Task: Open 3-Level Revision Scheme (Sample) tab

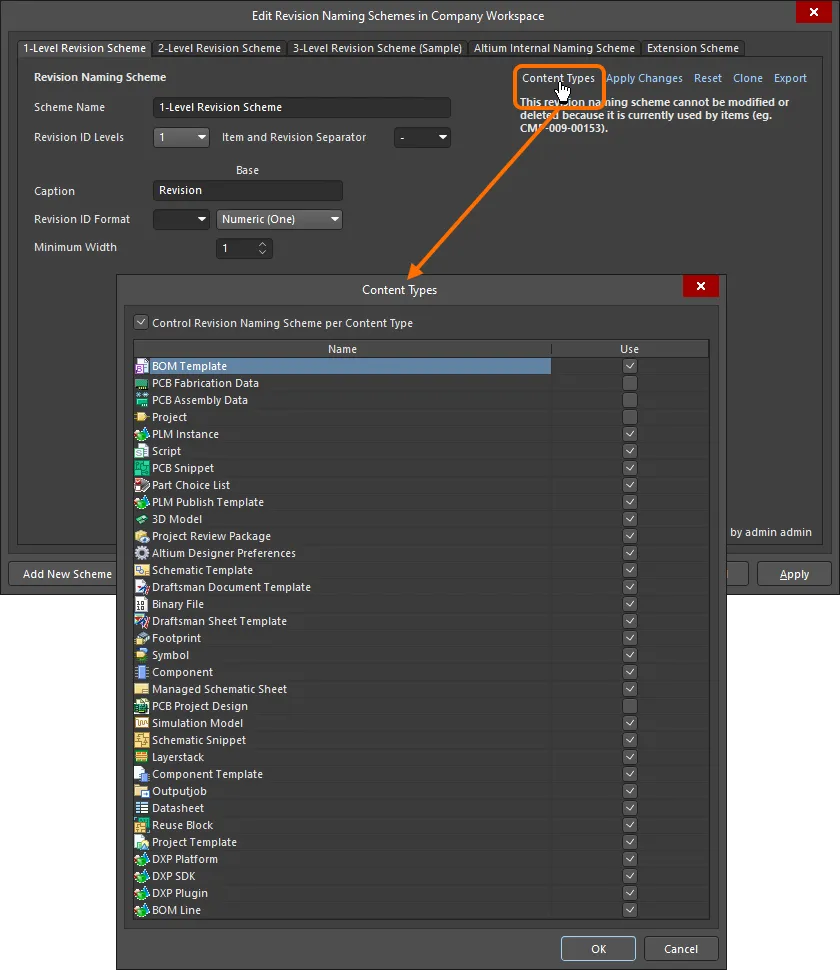Action: (377, 48)
